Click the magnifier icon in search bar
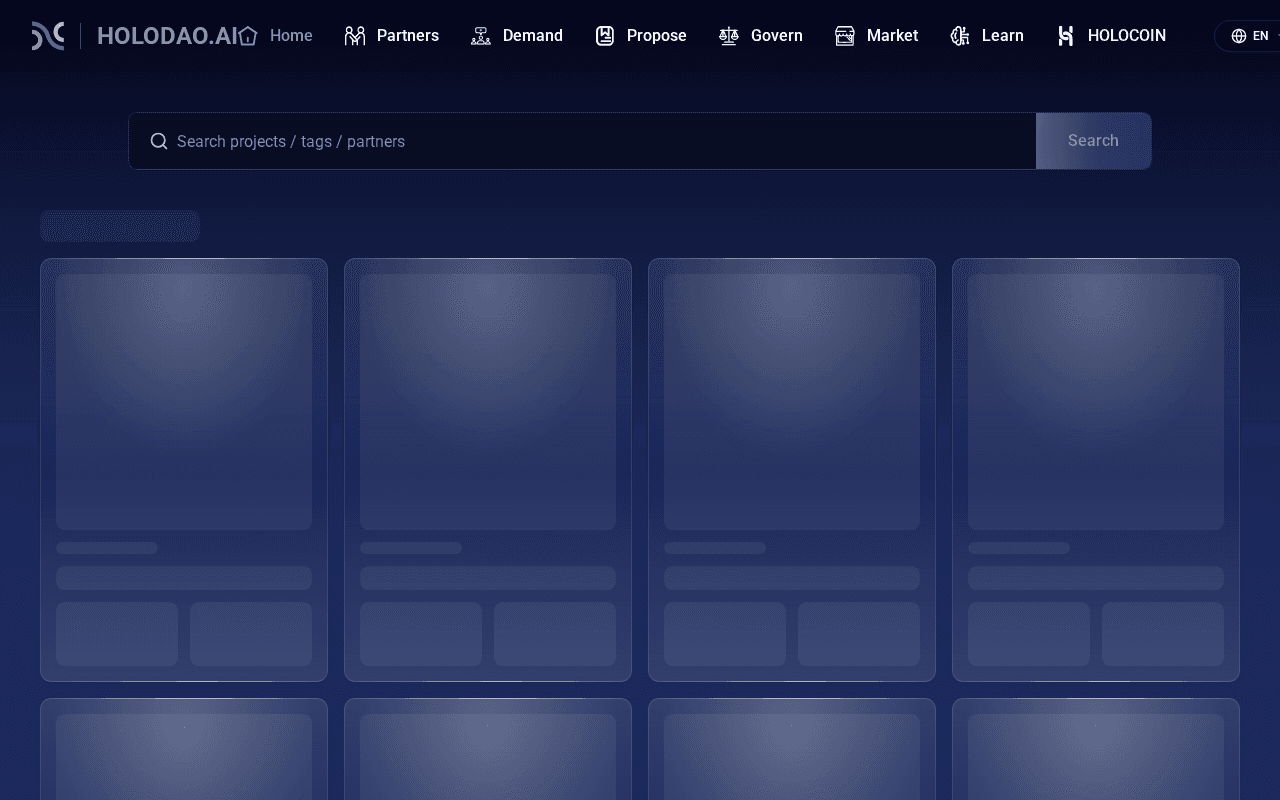The image size is (1280, 800). [159, 141]
